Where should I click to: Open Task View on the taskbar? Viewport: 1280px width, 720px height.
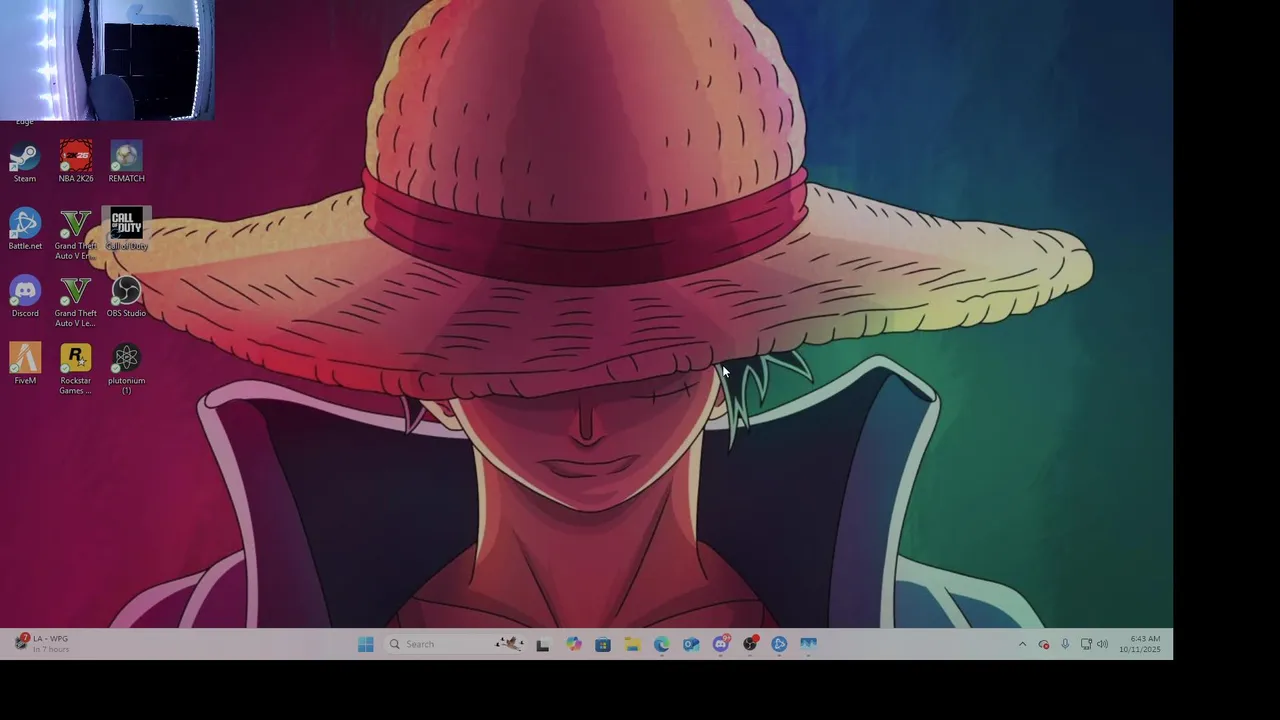[543, 644]
